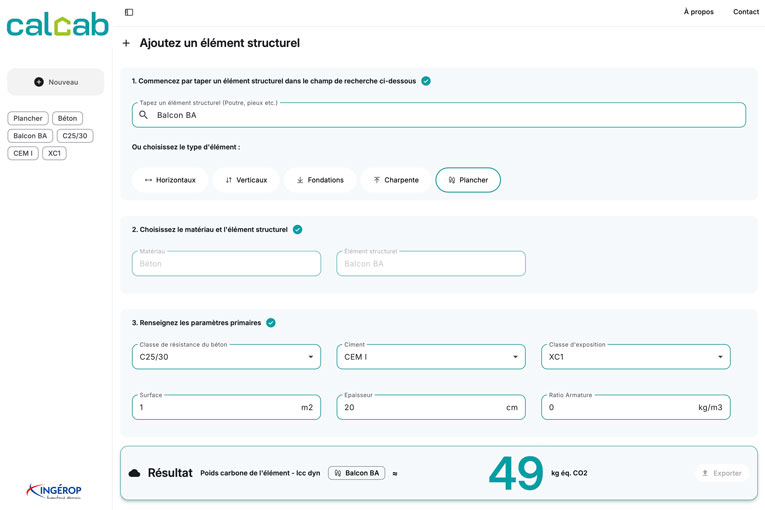Click the Exporter upload icon

705,473
